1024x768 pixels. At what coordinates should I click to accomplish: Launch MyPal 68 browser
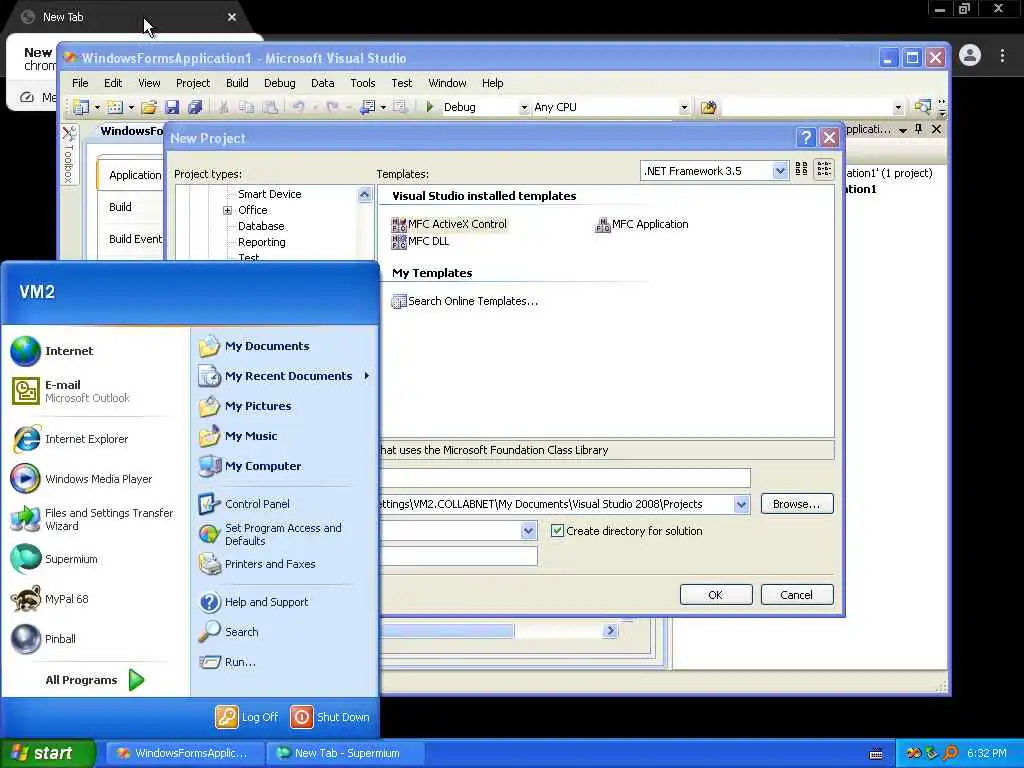click(x=50, y=599)
